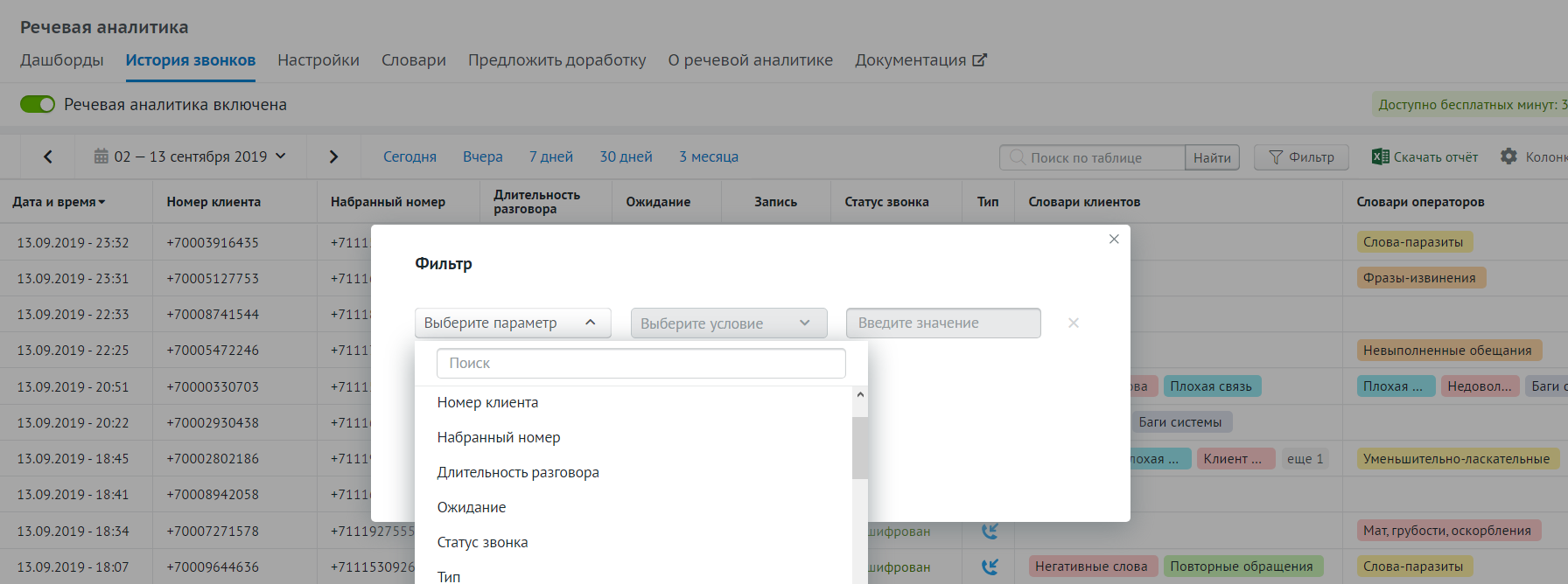Viewport: 1568px width, 584px height.
Task: Open column settings gear icon
Action: [1508, 156]
